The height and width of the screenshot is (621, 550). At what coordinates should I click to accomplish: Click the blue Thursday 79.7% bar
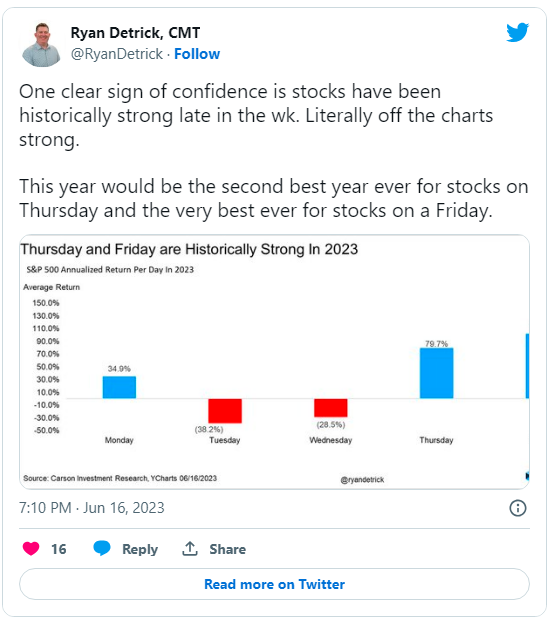436,373
